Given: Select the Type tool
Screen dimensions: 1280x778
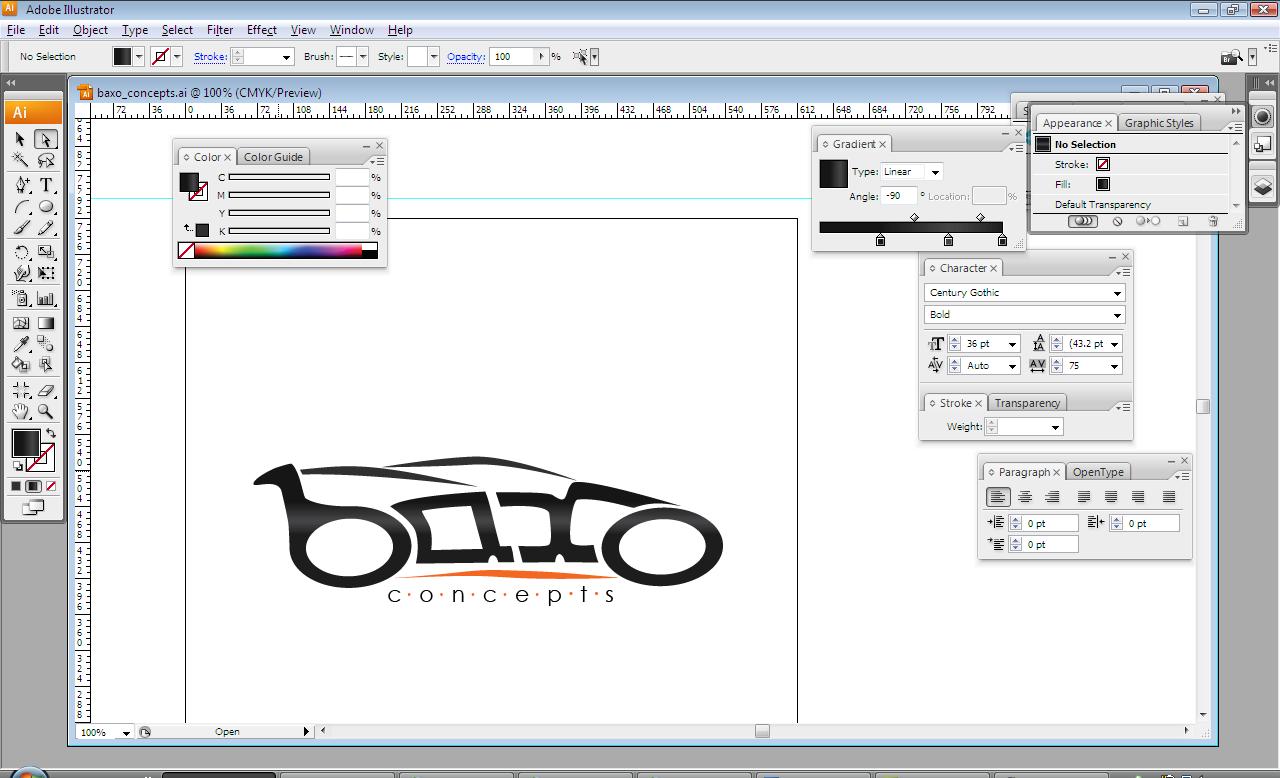Looking at the screenshot, I should pos(46,185).
